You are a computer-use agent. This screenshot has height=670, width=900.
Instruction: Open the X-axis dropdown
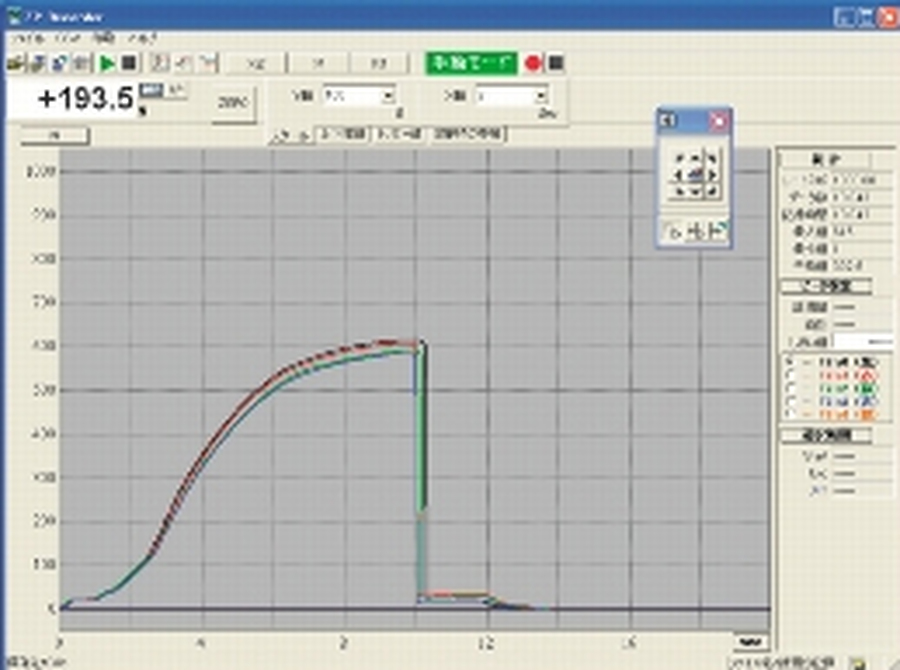click(x=541, y=97)
